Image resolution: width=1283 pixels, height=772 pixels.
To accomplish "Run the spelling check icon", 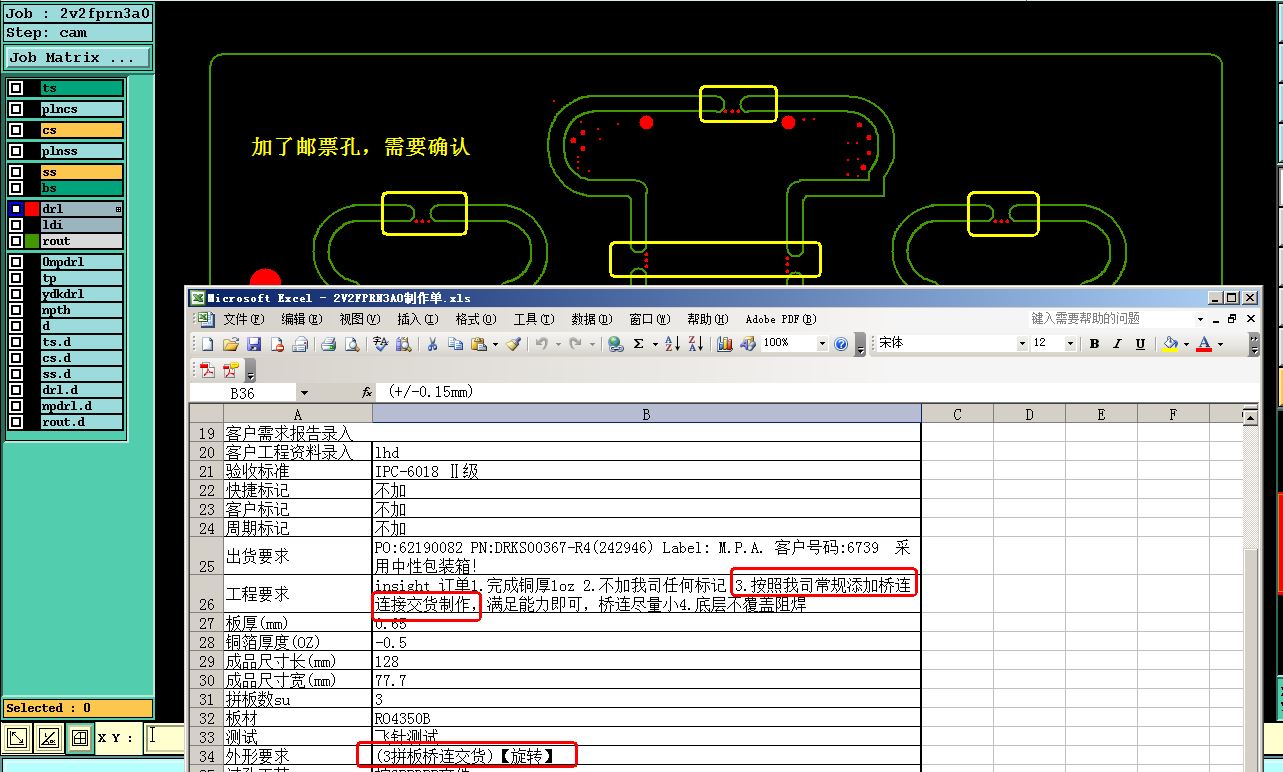I will pyautogui.click(x=381, y=344).
